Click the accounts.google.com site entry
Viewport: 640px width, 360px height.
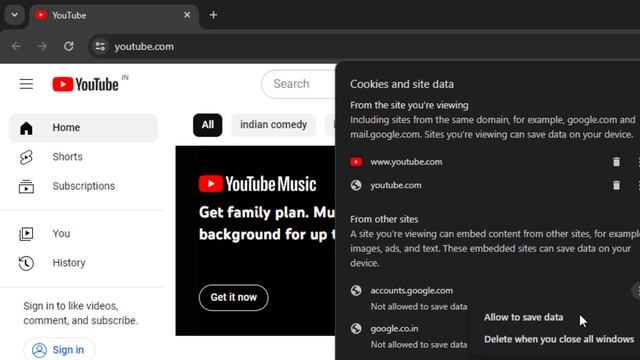coord(411,291)
